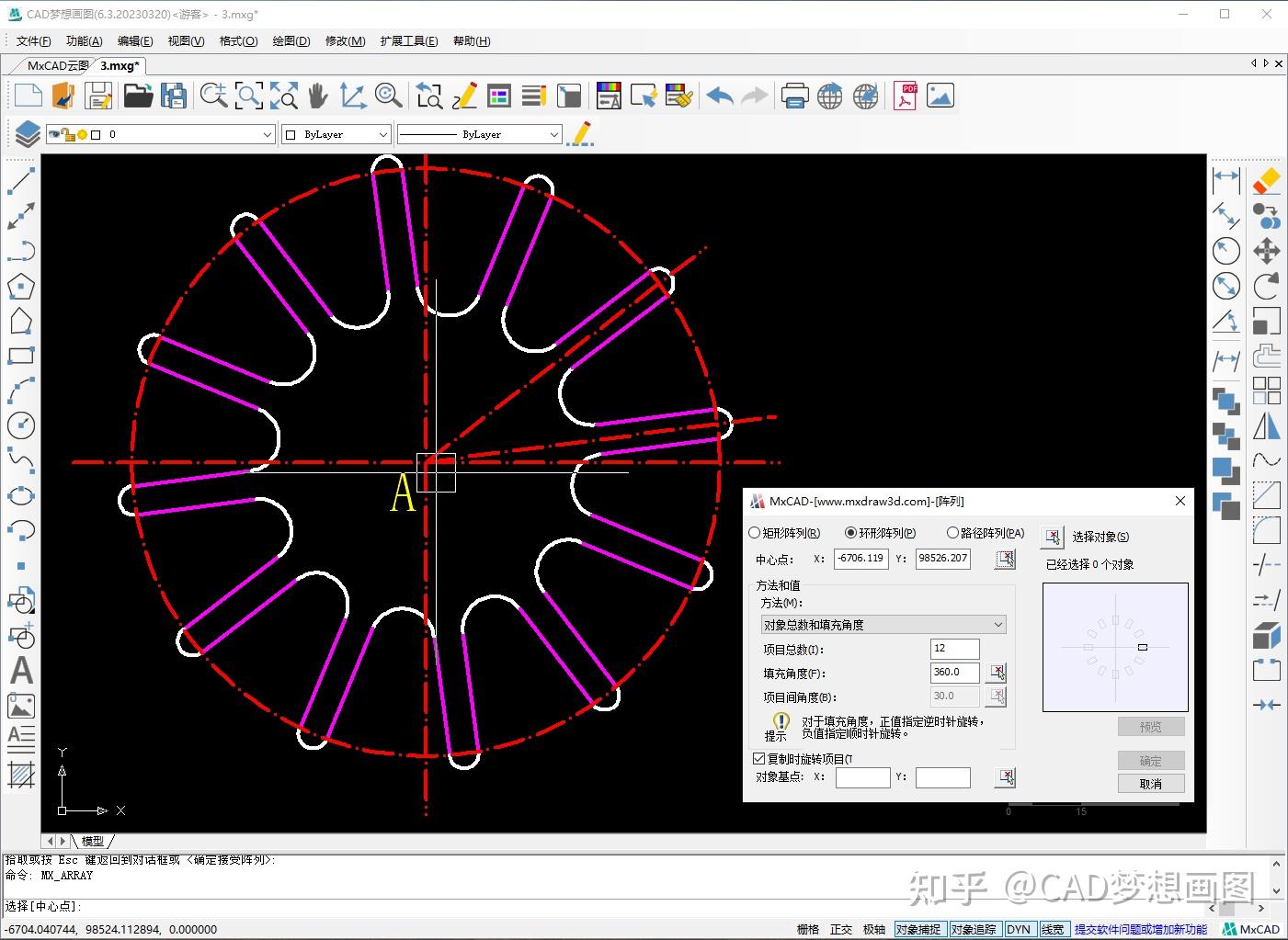Click the pick center point button
The image size is (1288, 940).
(1006, 559)
